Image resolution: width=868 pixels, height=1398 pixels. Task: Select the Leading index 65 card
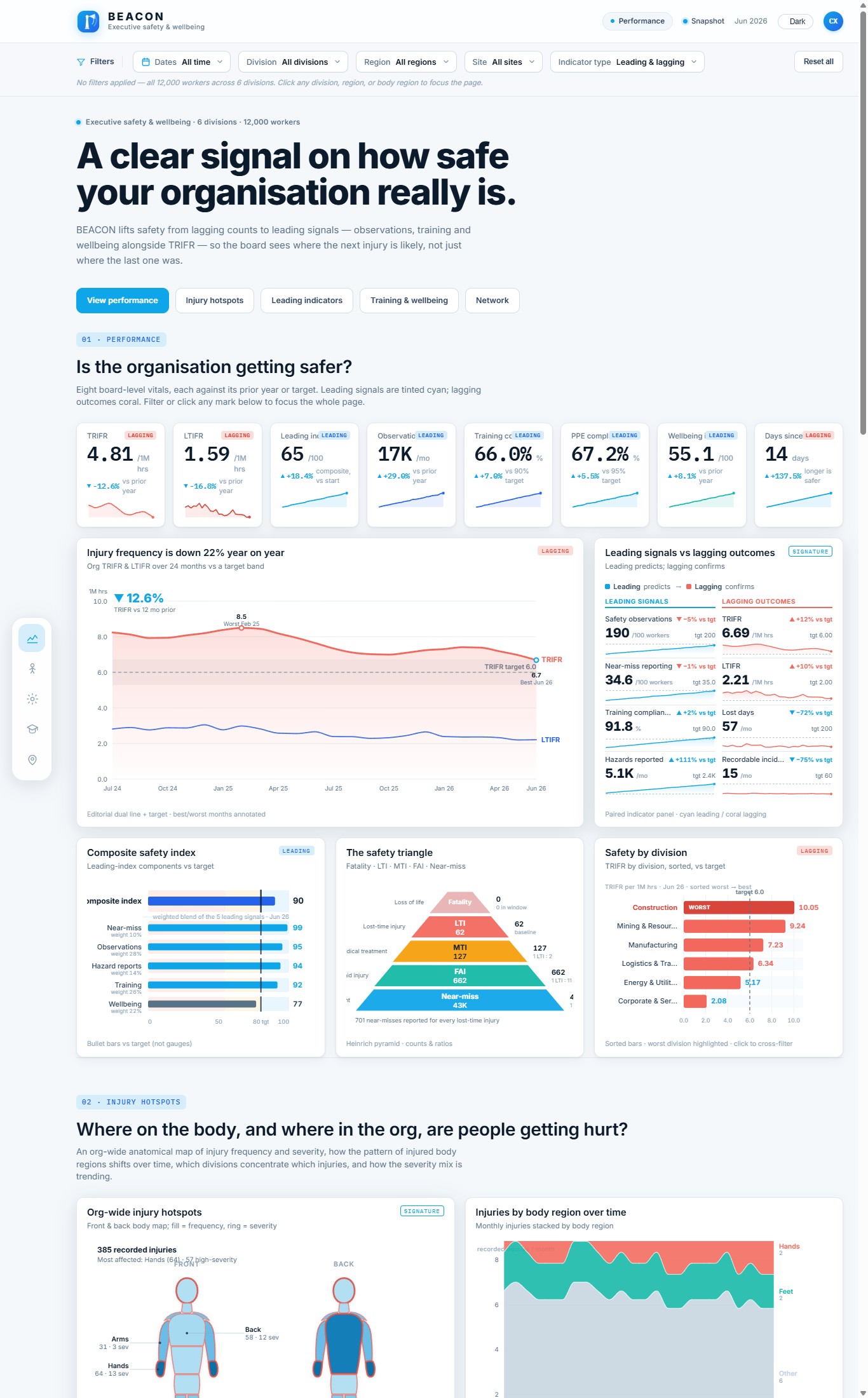point(315,475)
